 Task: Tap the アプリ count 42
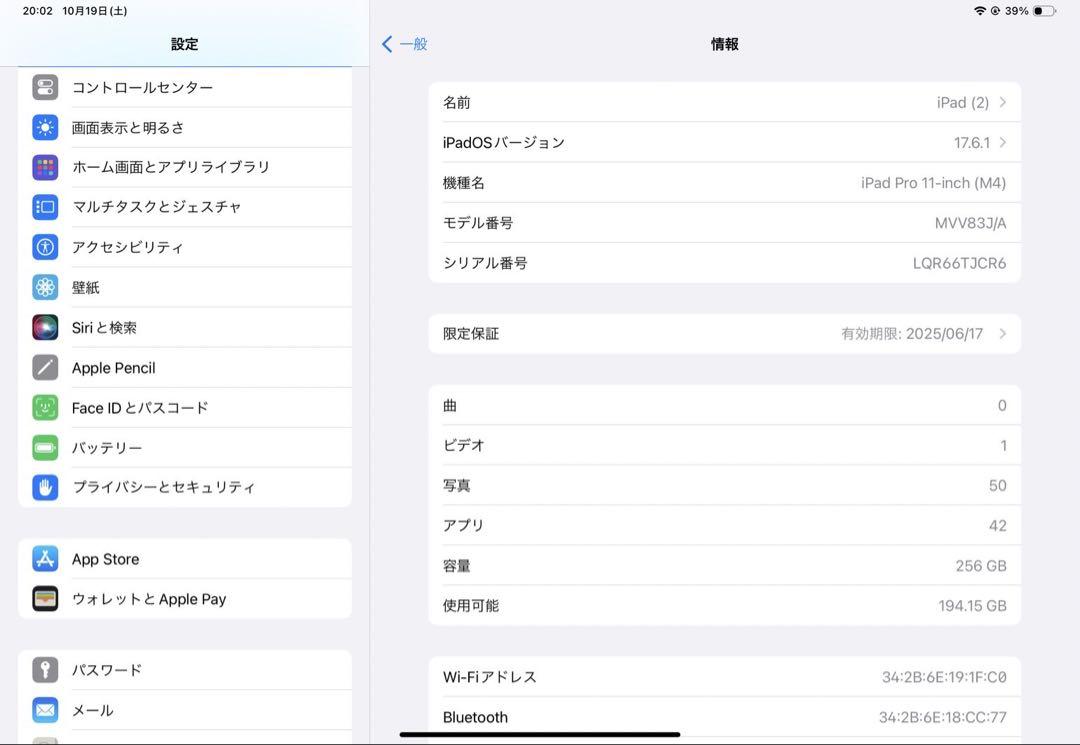tap(997, 525)
